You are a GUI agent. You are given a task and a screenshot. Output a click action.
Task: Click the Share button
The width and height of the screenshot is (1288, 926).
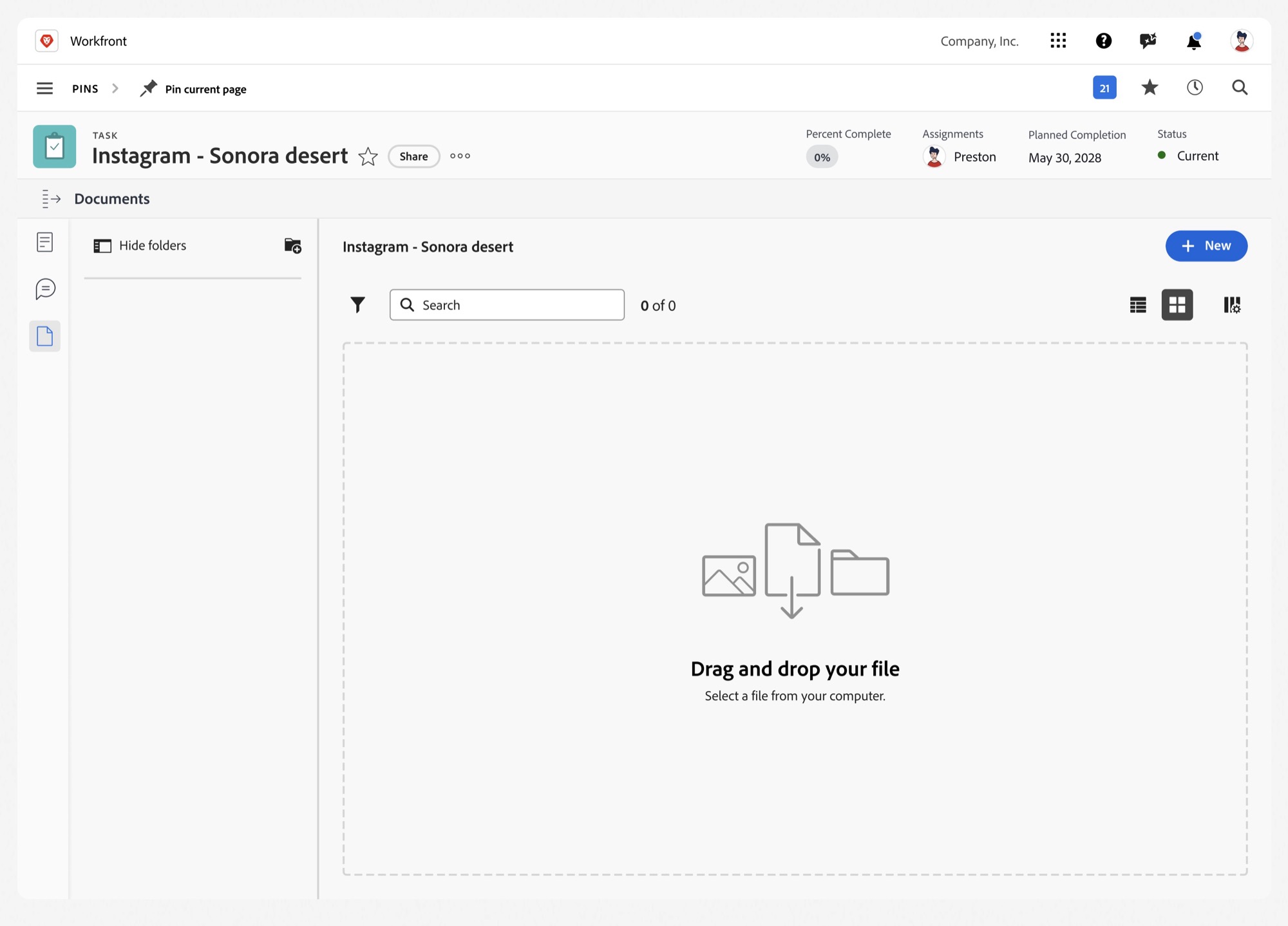tap(413, 156)
